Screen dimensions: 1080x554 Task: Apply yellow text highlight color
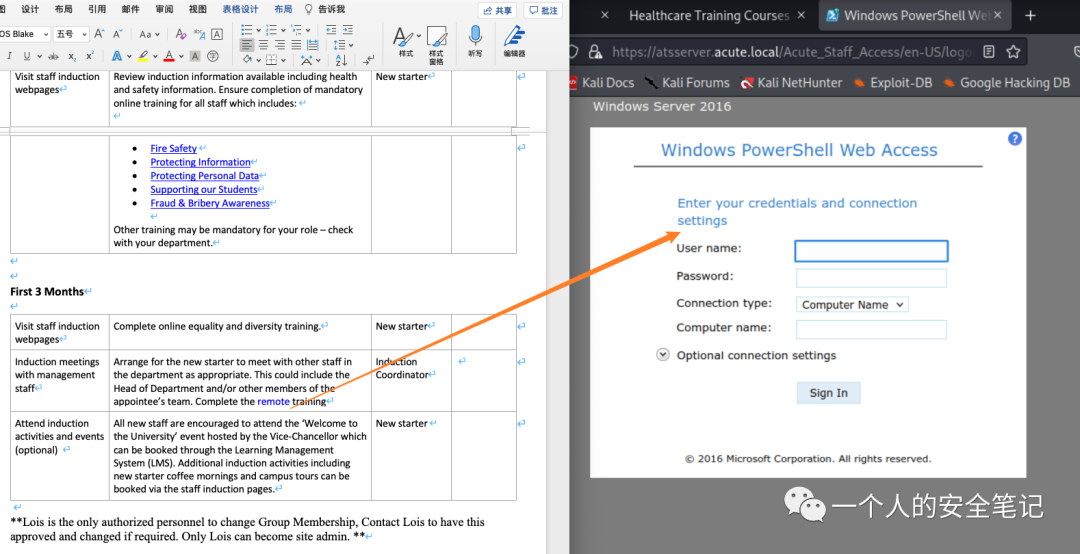(143, 56)
